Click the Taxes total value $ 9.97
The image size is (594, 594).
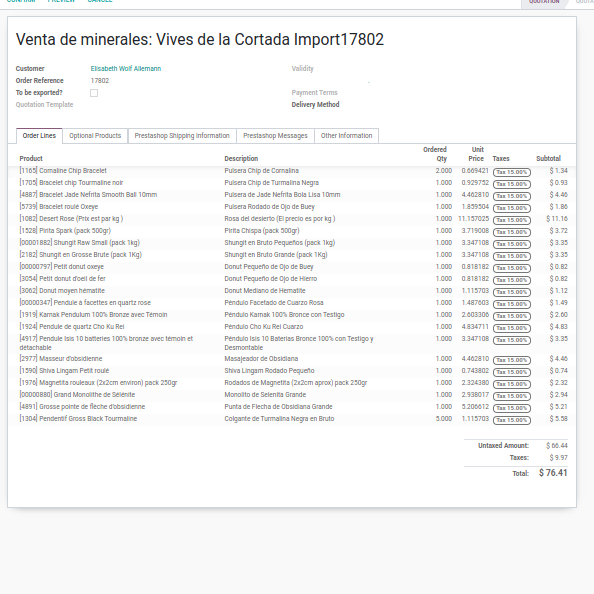(558, 458)
